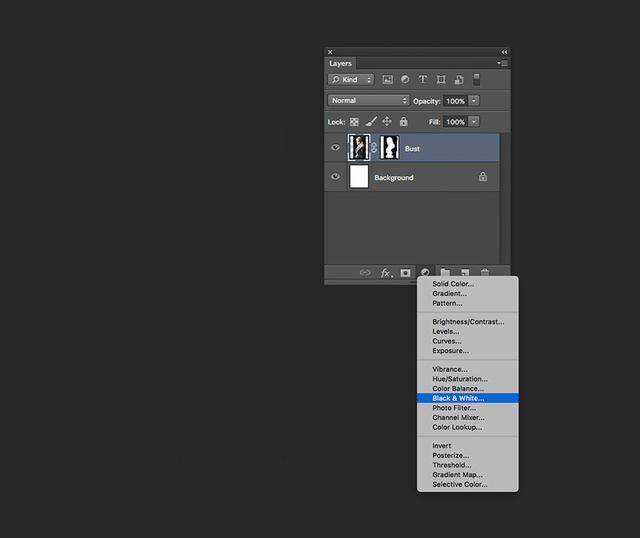Choose Brightness/Contrast... menu item
Image resolution: width=640 pixels, height=538 pixels.
click(x=468, y=322)
